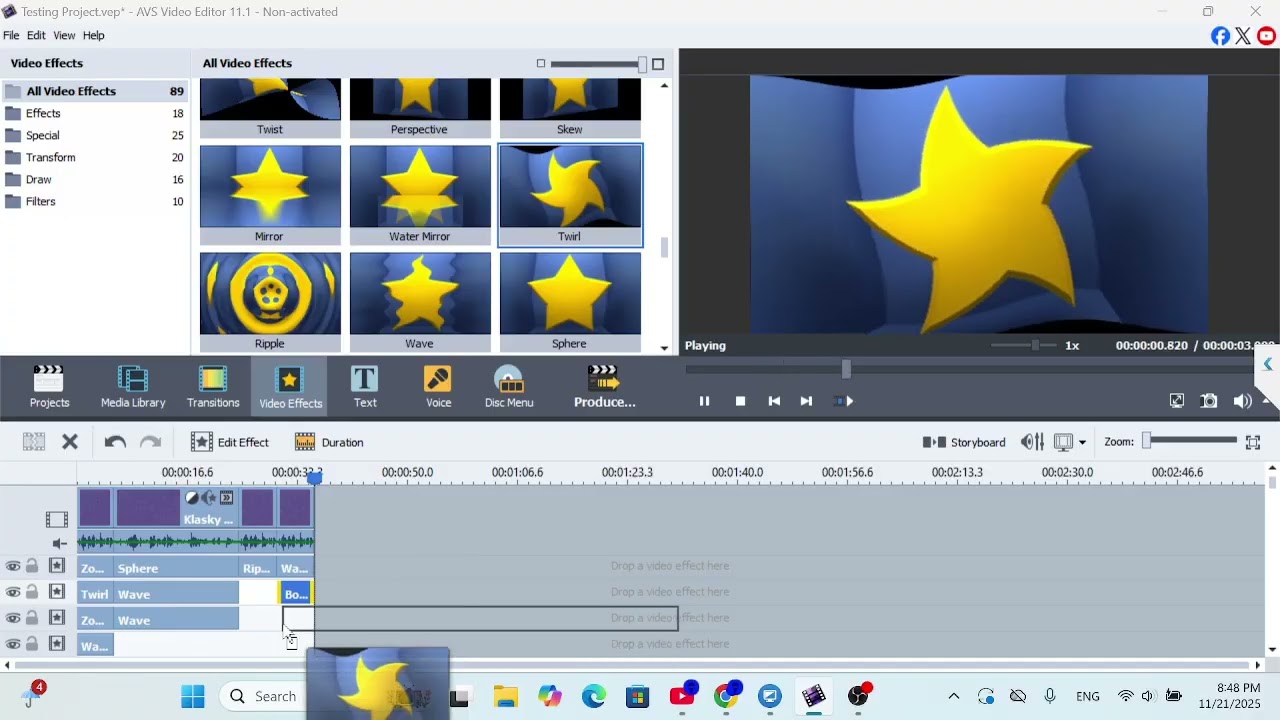Lock the fourth video effect track
This screenshot has height=720, width=1280.
coord(32,644)
